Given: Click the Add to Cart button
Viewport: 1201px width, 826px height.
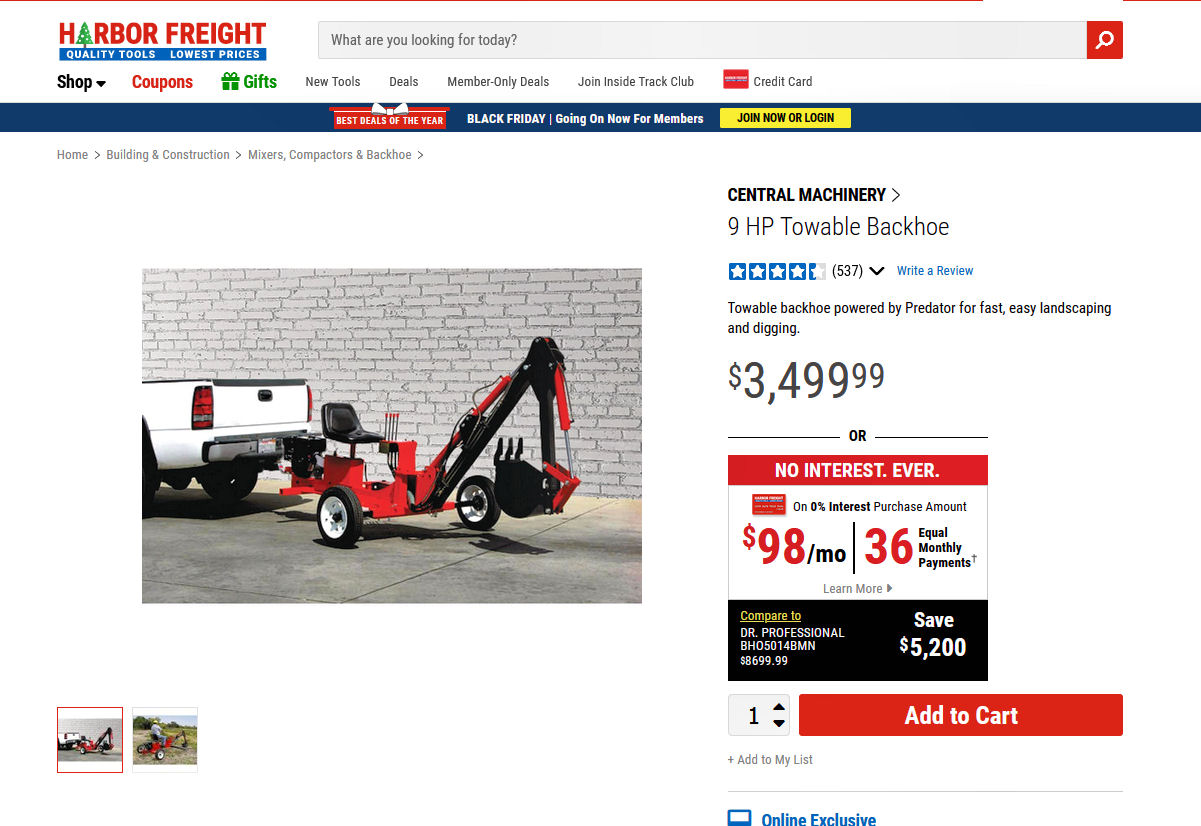Looking at the screenshot, I should [961, 715].
